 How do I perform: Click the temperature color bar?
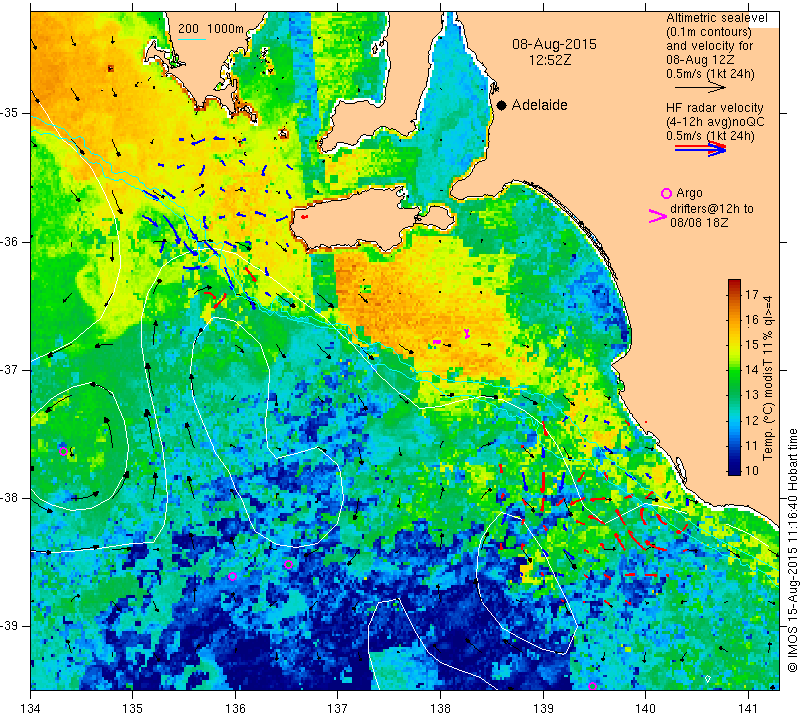(x=734, y=377)
